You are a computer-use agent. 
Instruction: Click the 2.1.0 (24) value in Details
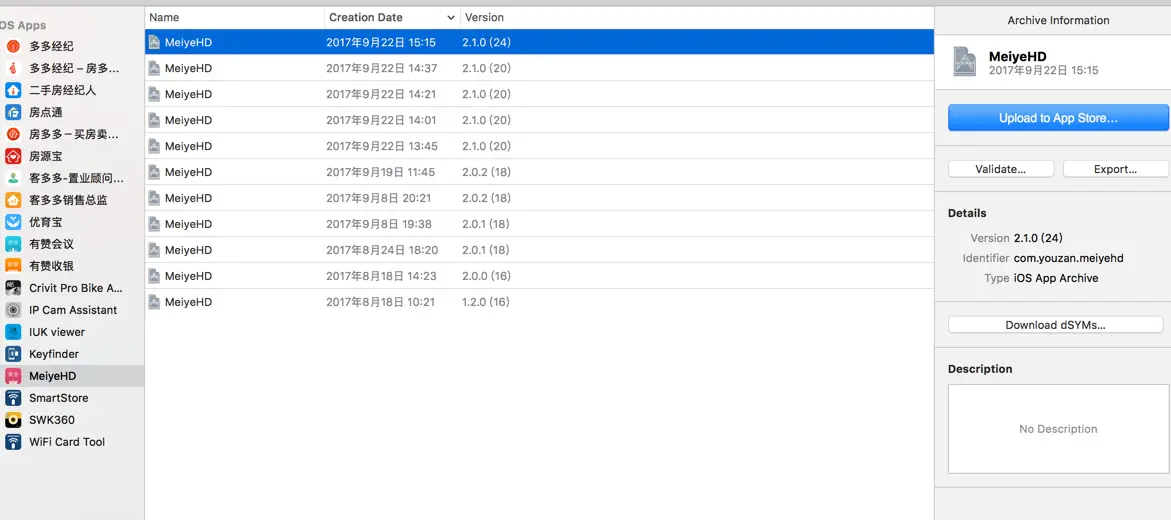point(1038,238)
